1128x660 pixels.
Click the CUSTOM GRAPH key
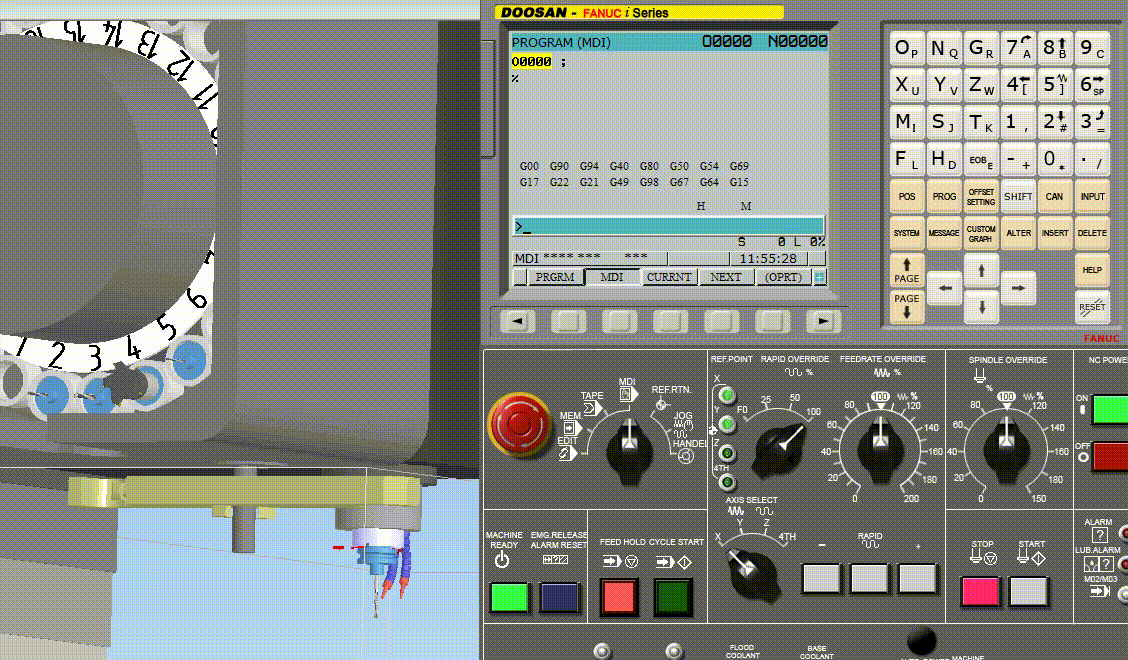[x=981, y=232]
